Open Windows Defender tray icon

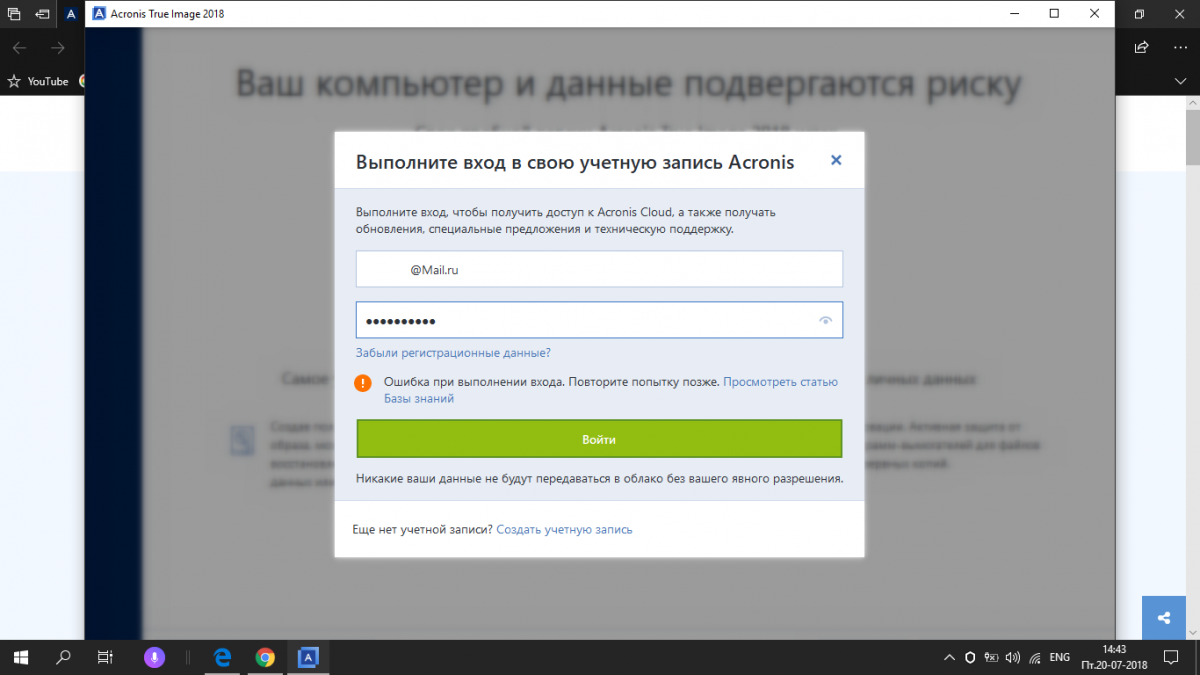[969, 658]
